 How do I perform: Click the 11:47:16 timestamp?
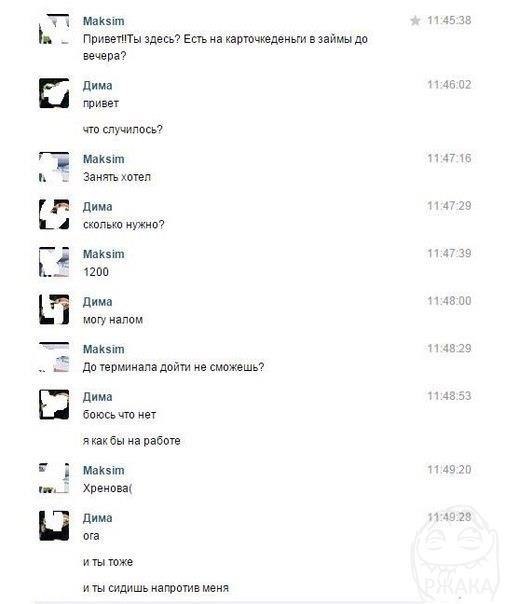(x=449, y=158)
